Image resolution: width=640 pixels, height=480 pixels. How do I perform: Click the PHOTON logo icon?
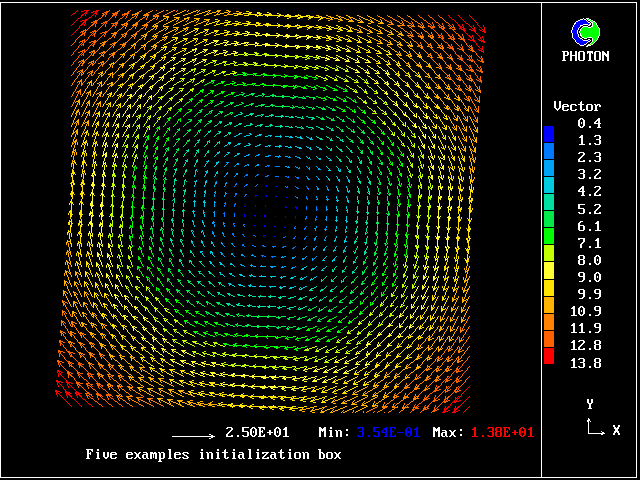[x=585, y=33]
